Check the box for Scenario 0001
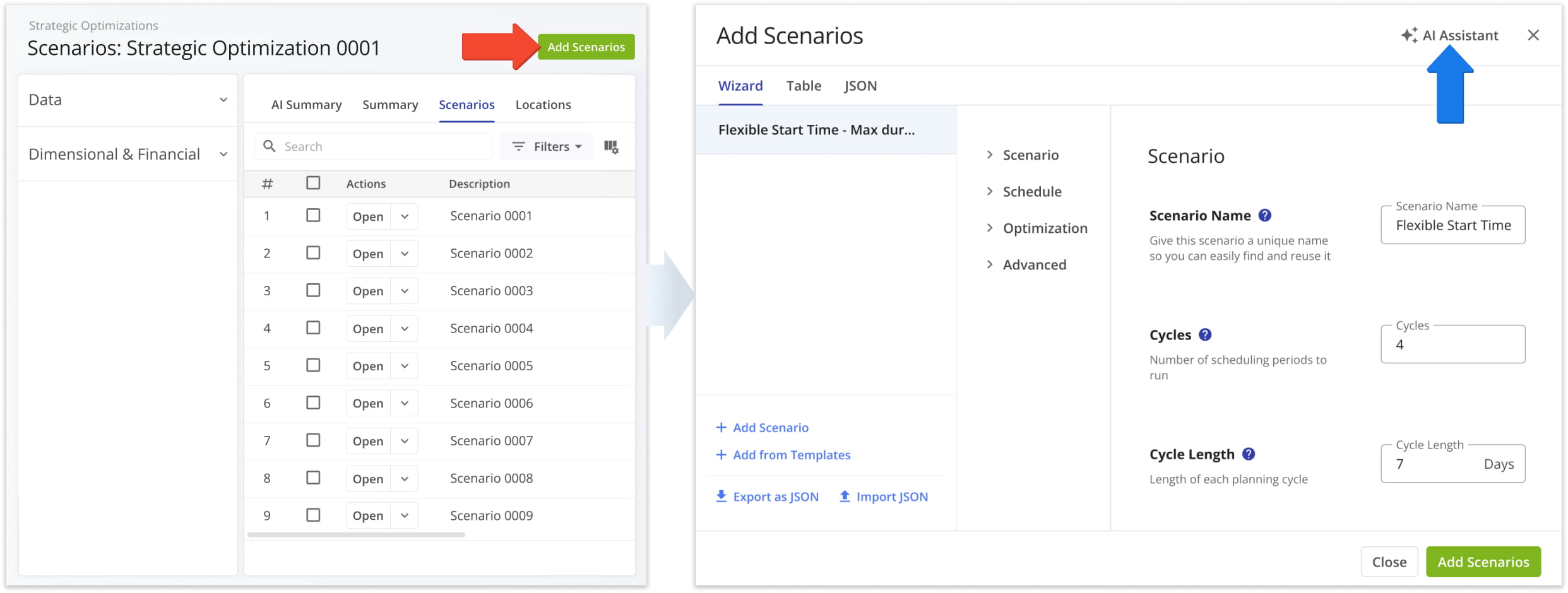The height and width of the screenshot is (593, 1568). click(313, 216)
